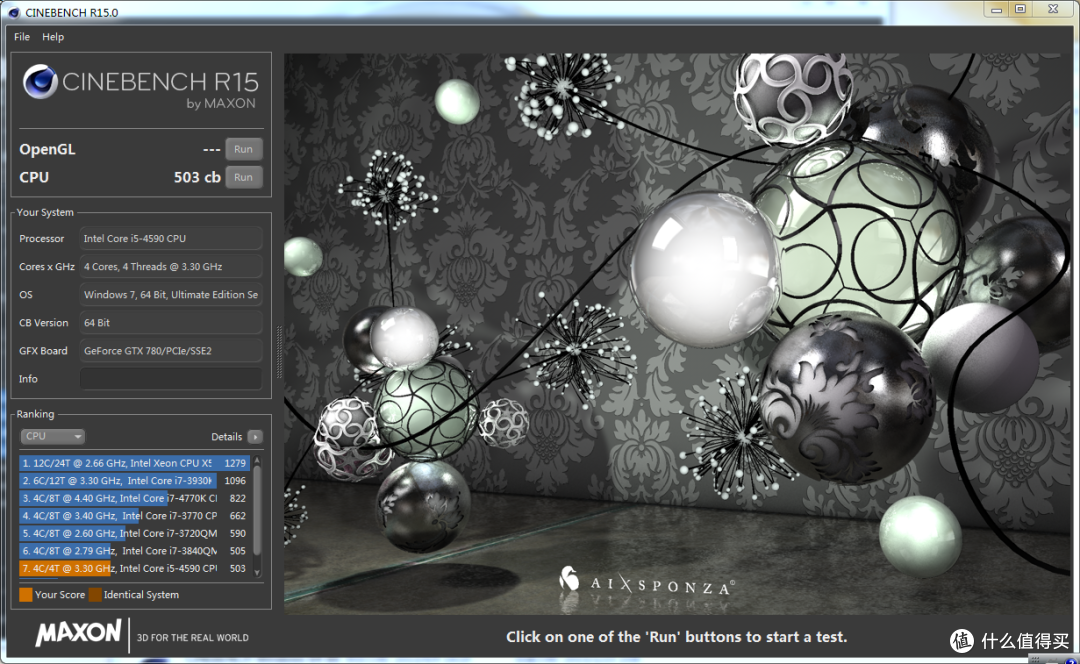Select ranking row i7-3720QM score 590

click(x=134, y=533)
